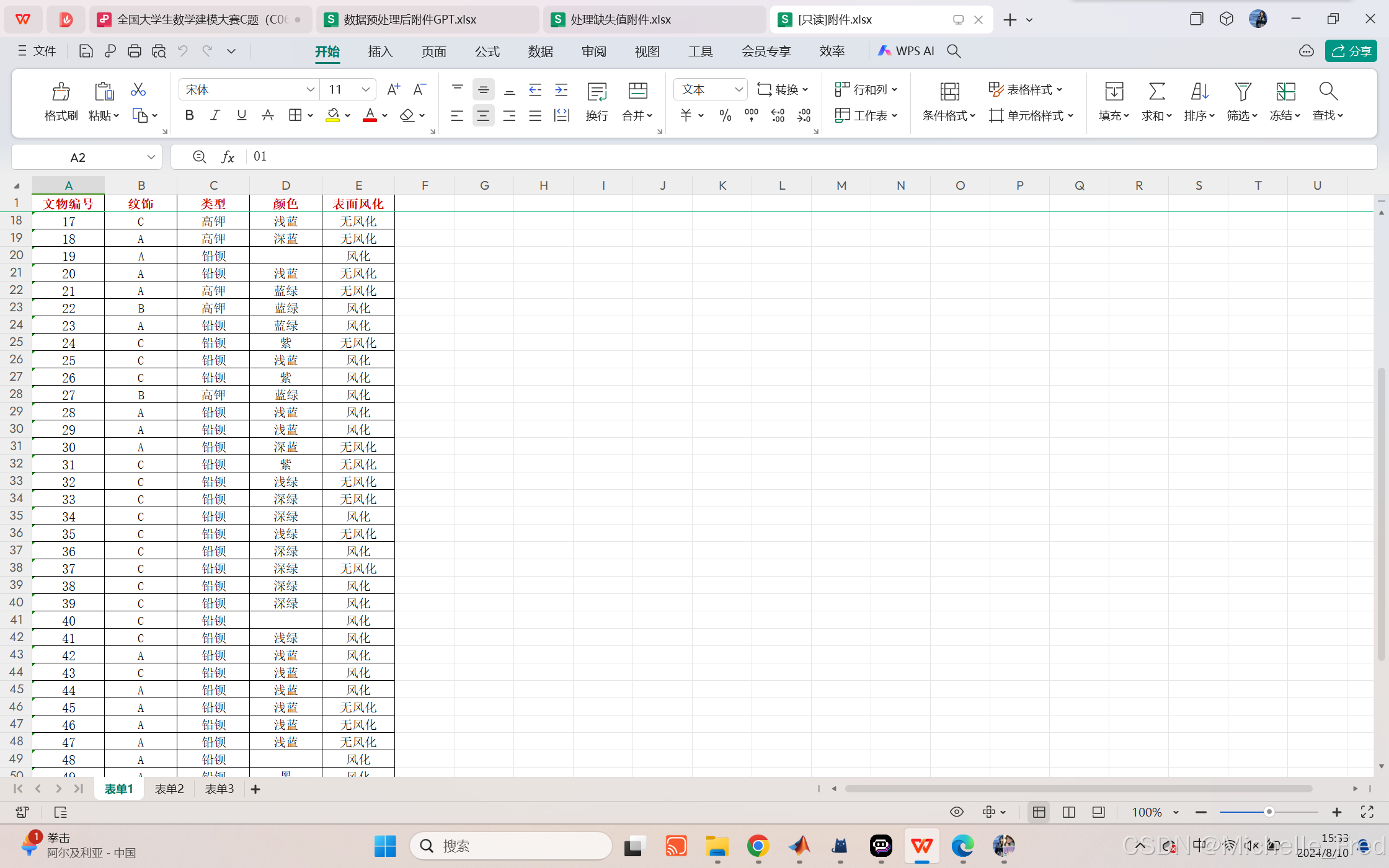Open WPS AI
1389x868 pixels.
click(906, 51)
